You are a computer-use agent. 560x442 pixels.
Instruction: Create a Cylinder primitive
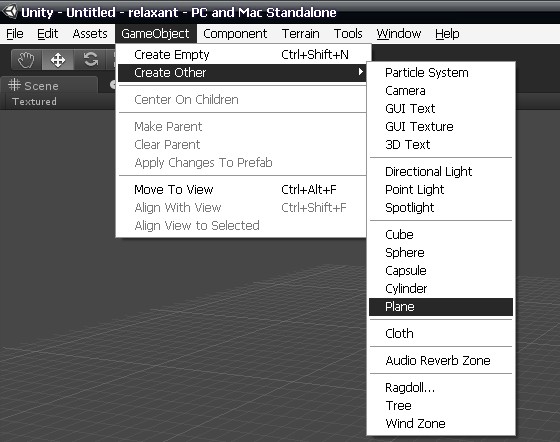[441, 288]
